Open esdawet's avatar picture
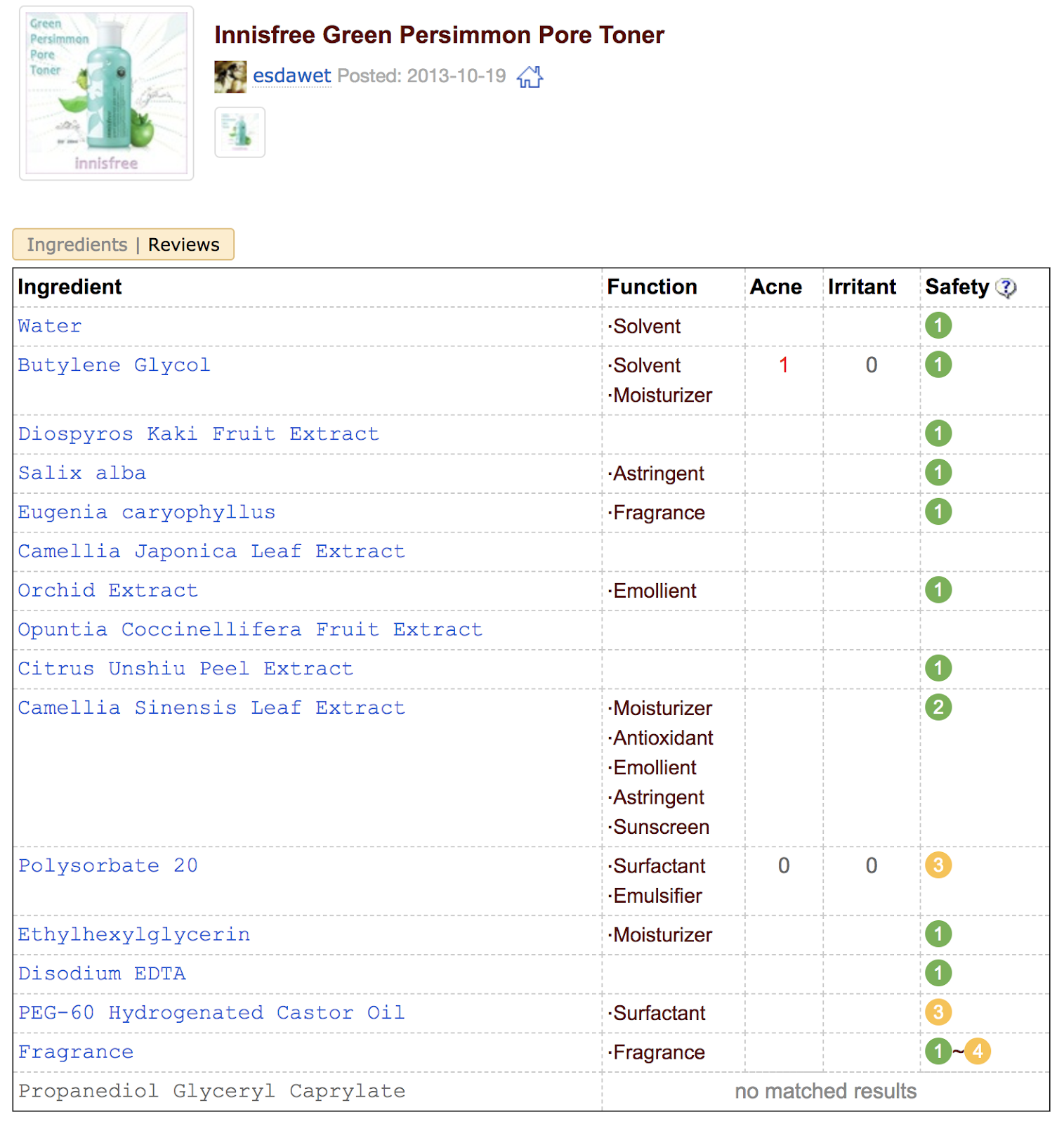The image size is (1064, 1124). point(230,77)
